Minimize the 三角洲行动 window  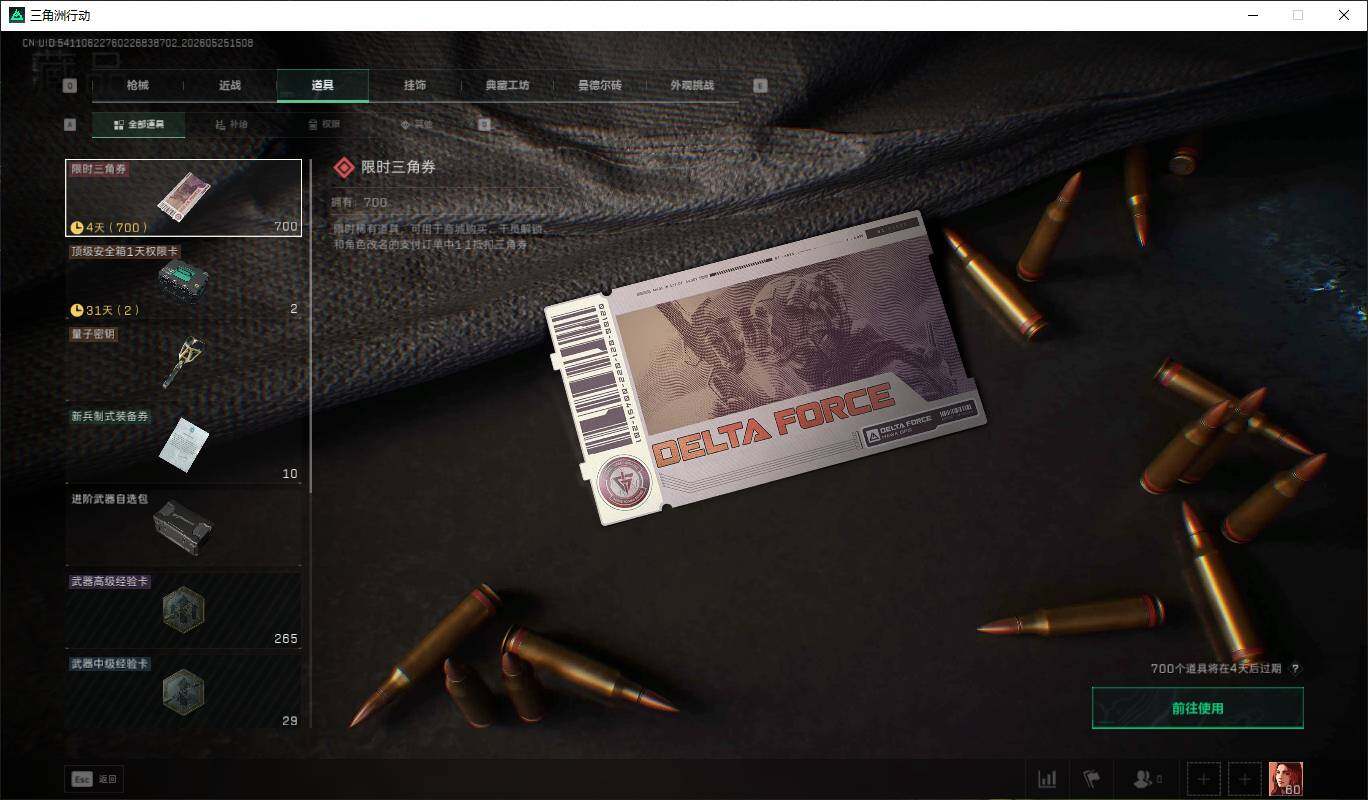(x=1253, y=15)
